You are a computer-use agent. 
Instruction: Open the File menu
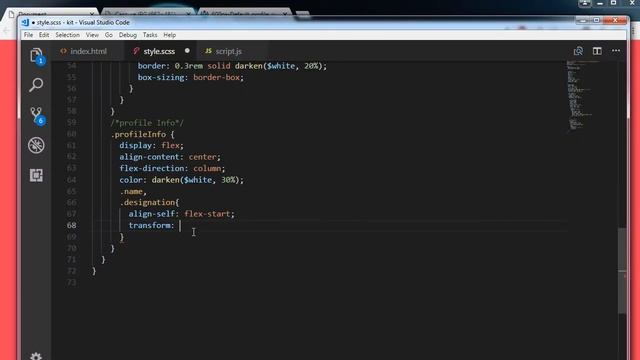(x=28, y=35)
